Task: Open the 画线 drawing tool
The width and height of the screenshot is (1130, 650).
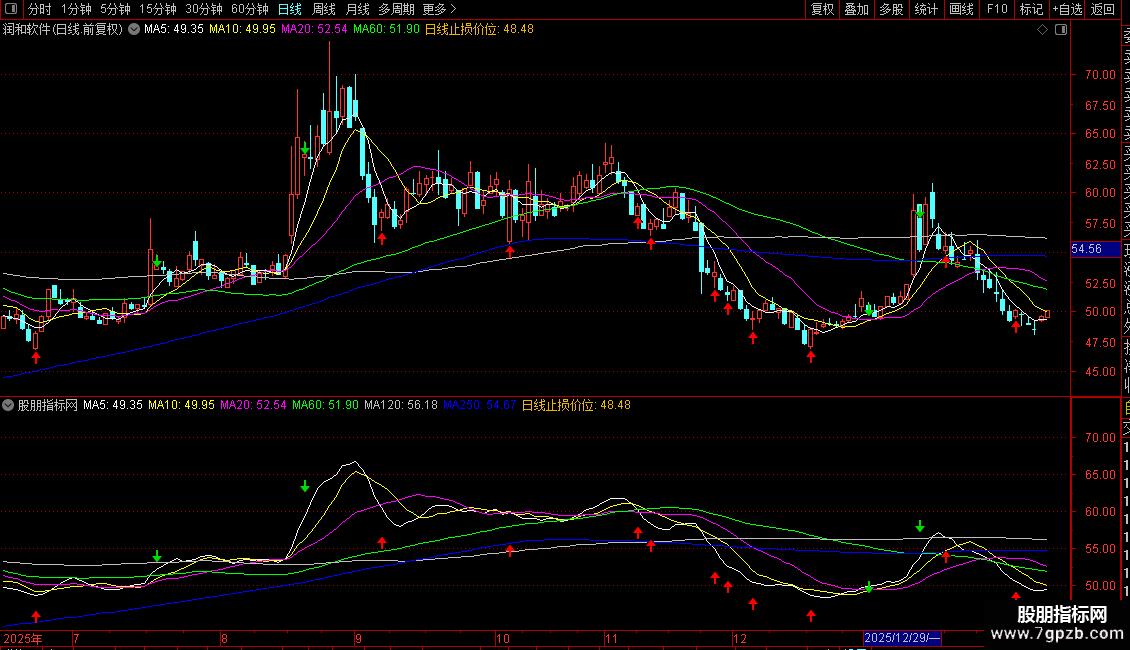Action: pos(961,9)
